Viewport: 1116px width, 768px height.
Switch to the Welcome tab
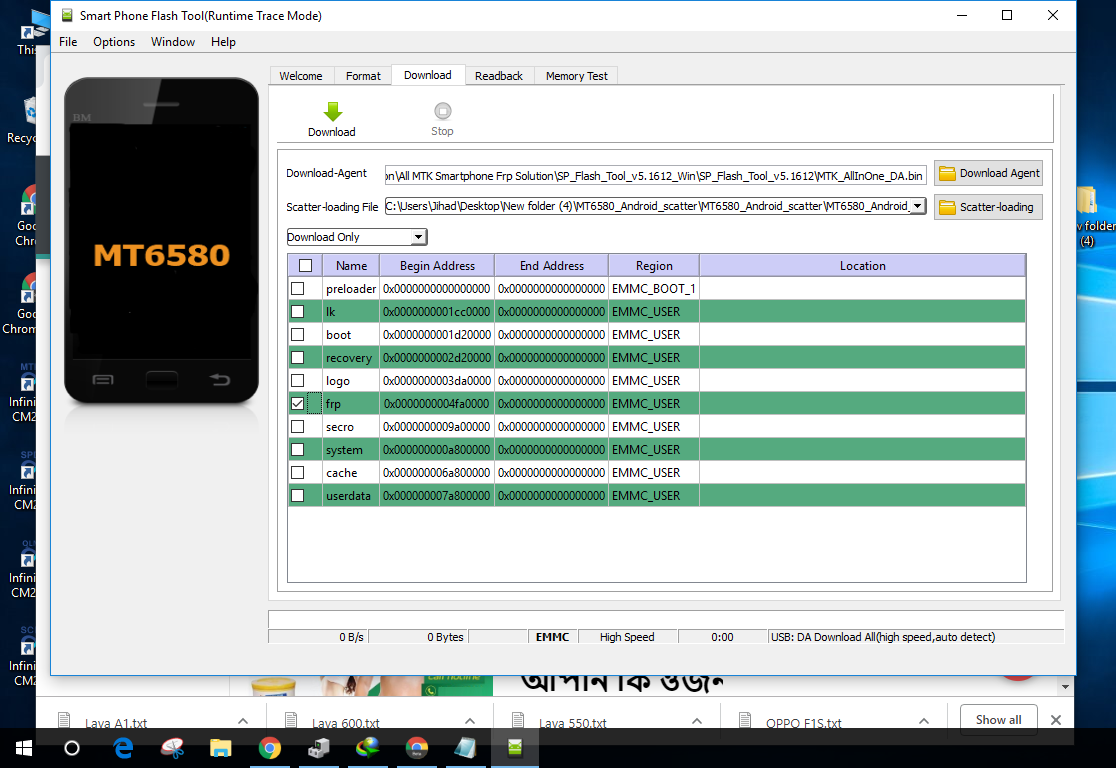click(x=300, y=75)
